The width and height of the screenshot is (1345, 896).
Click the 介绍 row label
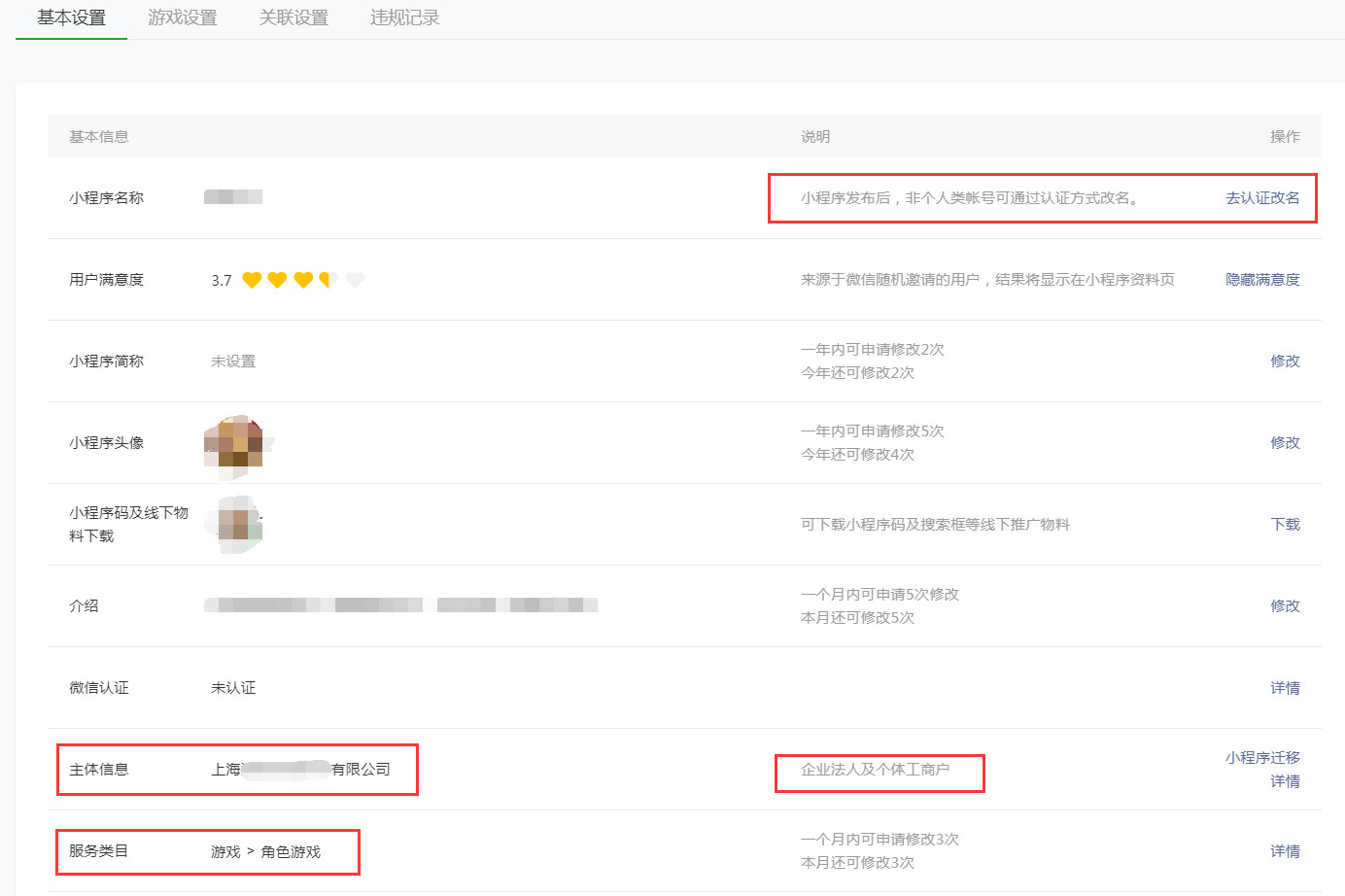pyautogui.click(x=84, y=605)
